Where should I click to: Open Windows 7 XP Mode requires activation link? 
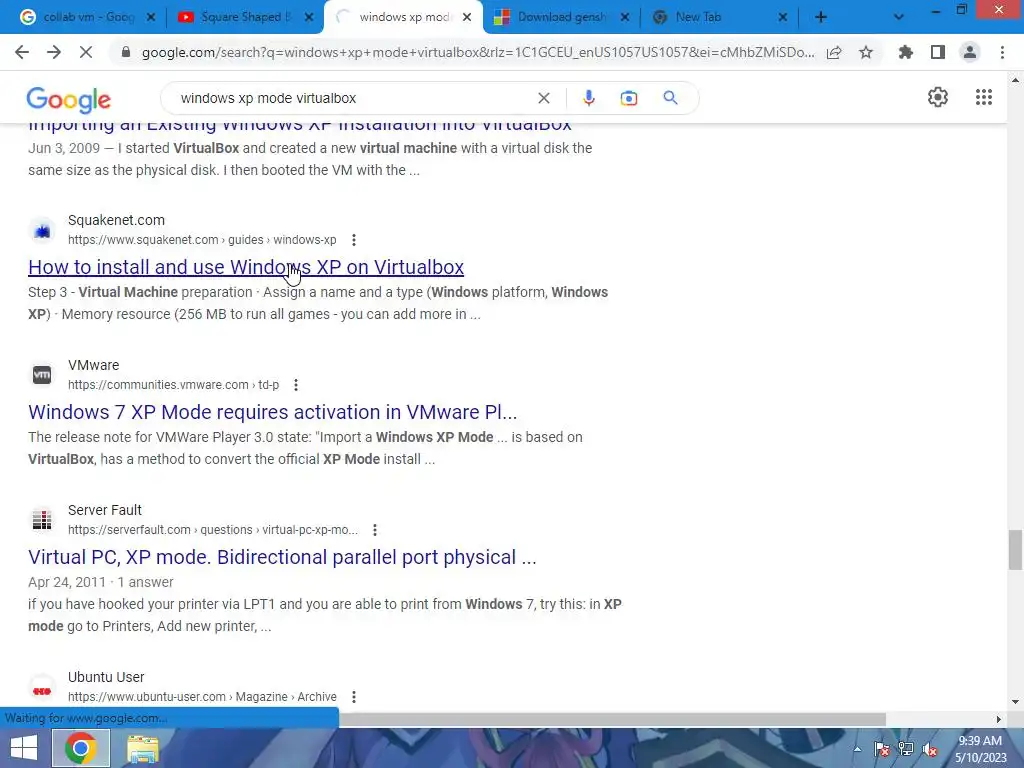(272, 412)
